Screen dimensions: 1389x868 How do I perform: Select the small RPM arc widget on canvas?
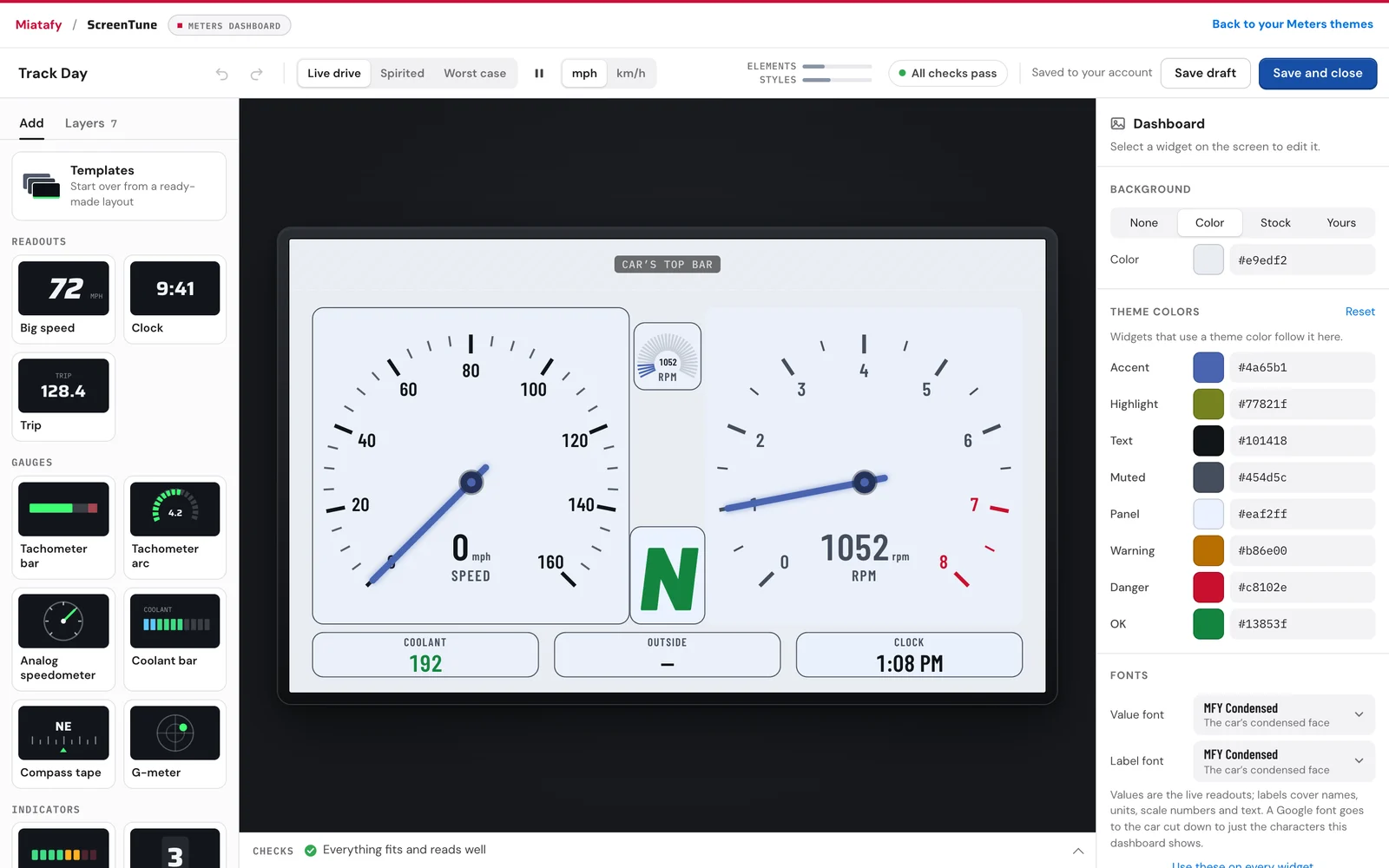point(667,356)
